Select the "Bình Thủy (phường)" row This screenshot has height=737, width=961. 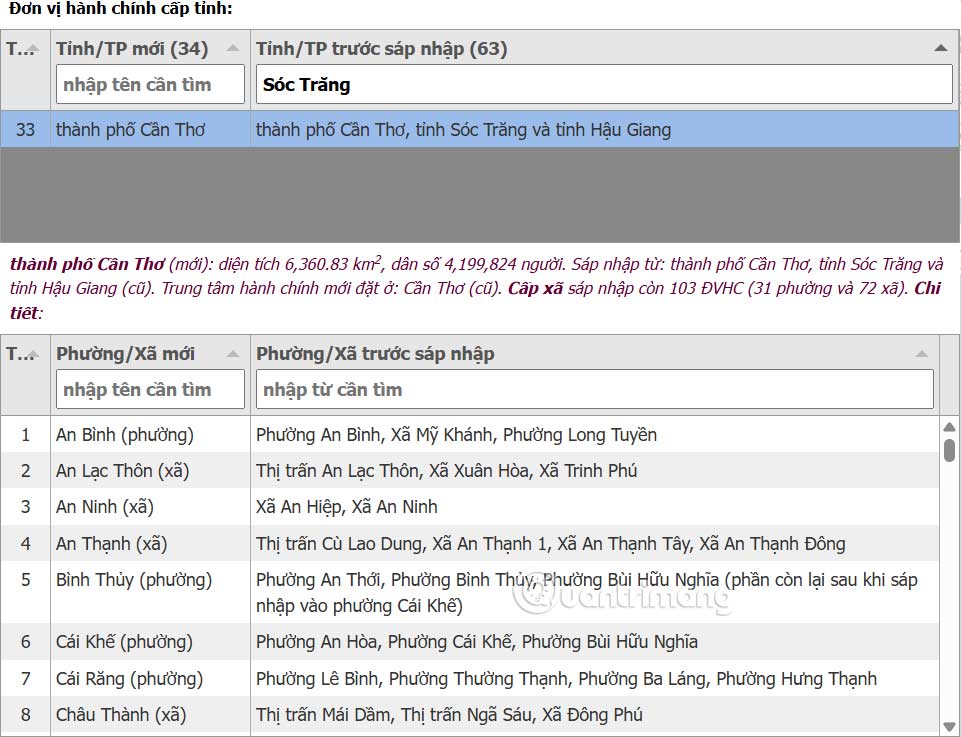pyautogui.click(x=400, y=591)
